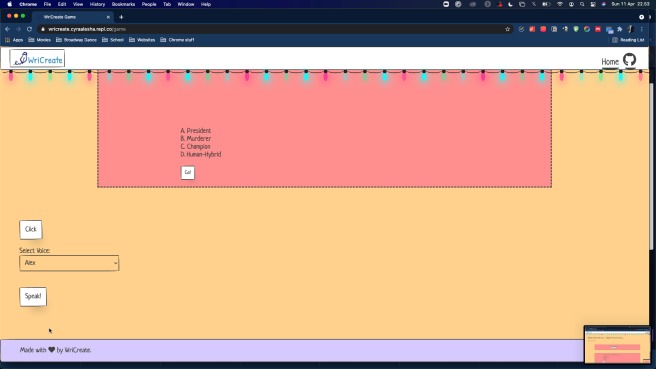Open the Chrome three-dot menu
Viewport: 656px width, 369px height.
pos(641,29)
